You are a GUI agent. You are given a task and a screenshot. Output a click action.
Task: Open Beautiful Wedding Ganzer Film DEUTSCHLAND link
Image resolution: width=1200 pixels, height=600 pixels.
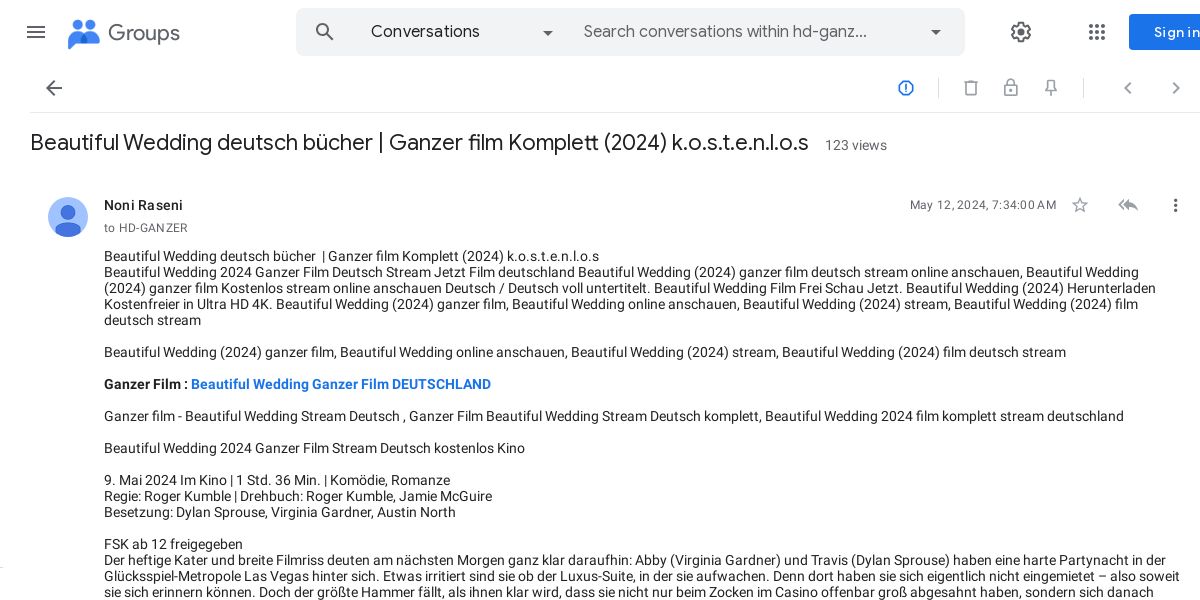click(x=341, y=384)
